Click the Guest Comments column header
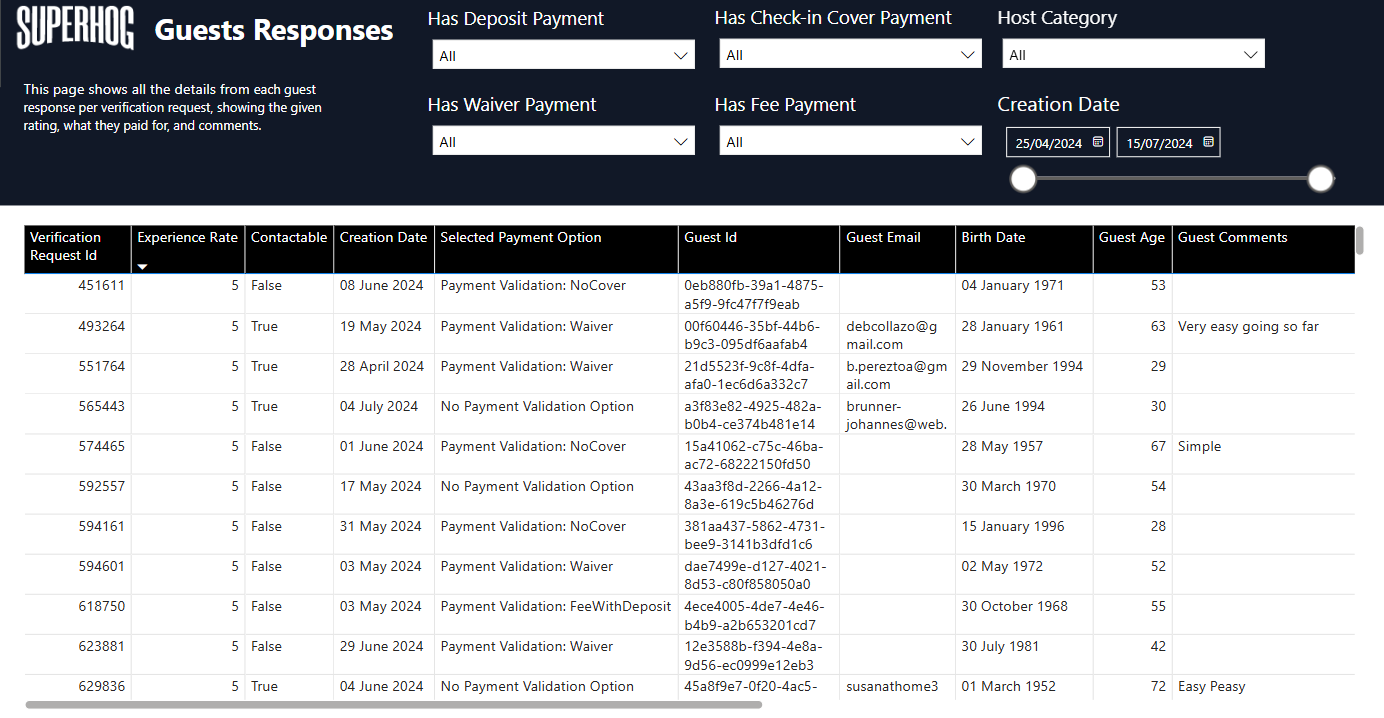This screenshot has height=718, width=1384. coord(1232,238)
